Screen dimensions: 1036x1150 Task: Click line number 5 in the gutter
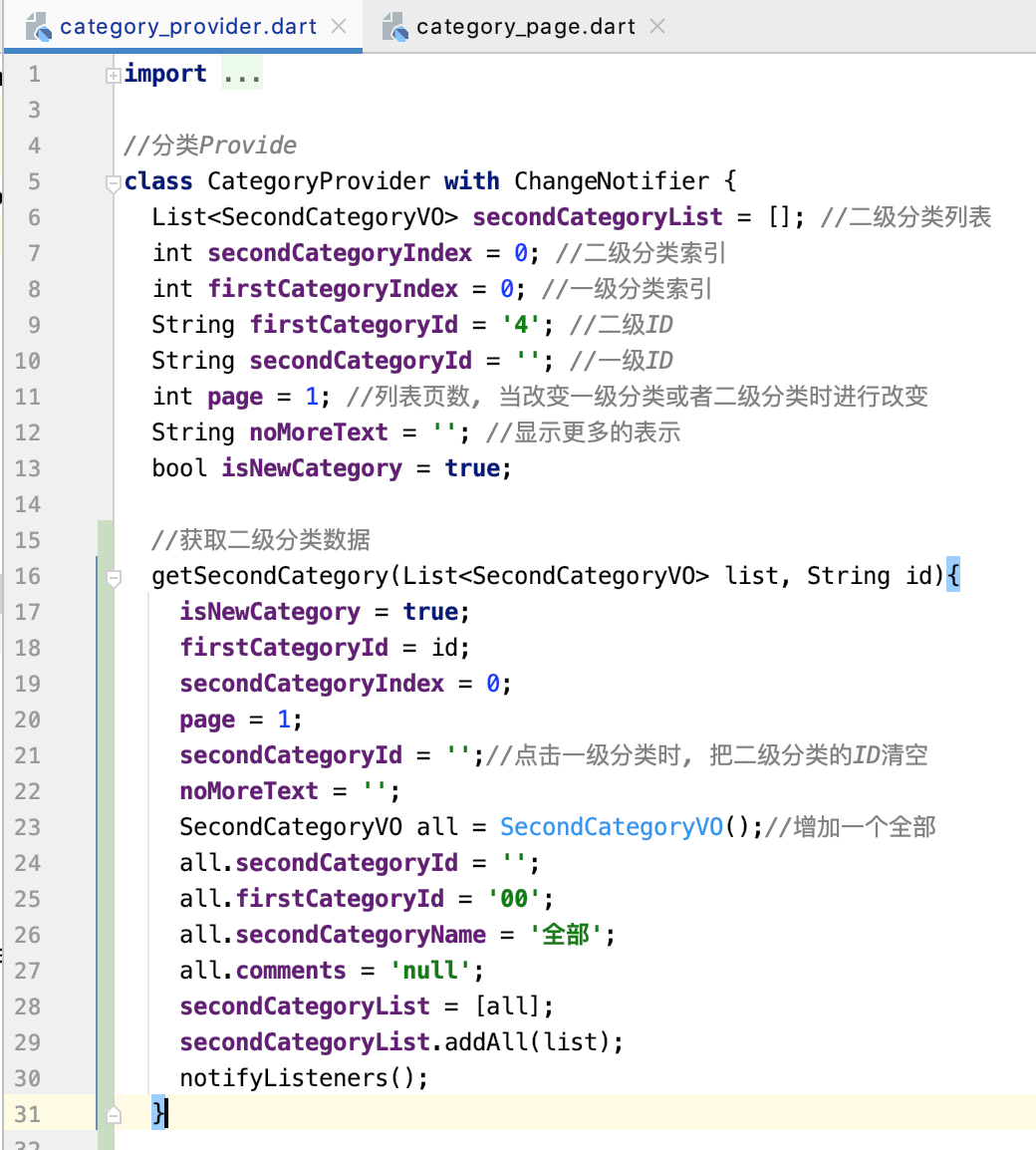click(35, 182)
